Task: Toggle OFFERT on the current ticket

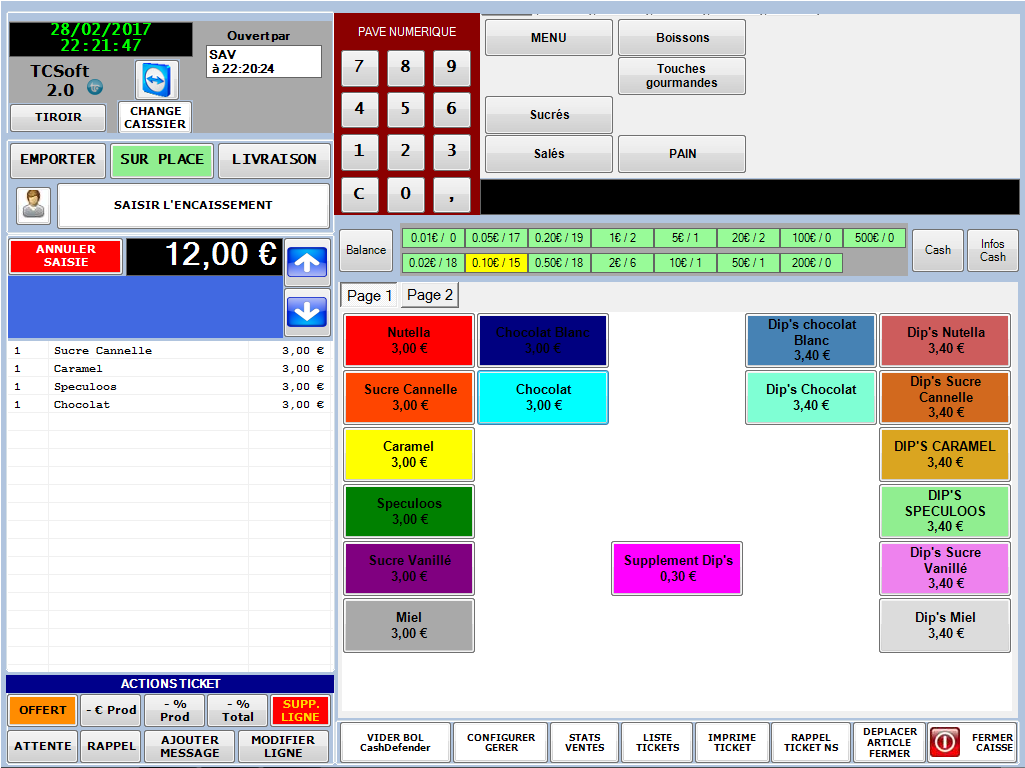Action: (x=41, y=710)
